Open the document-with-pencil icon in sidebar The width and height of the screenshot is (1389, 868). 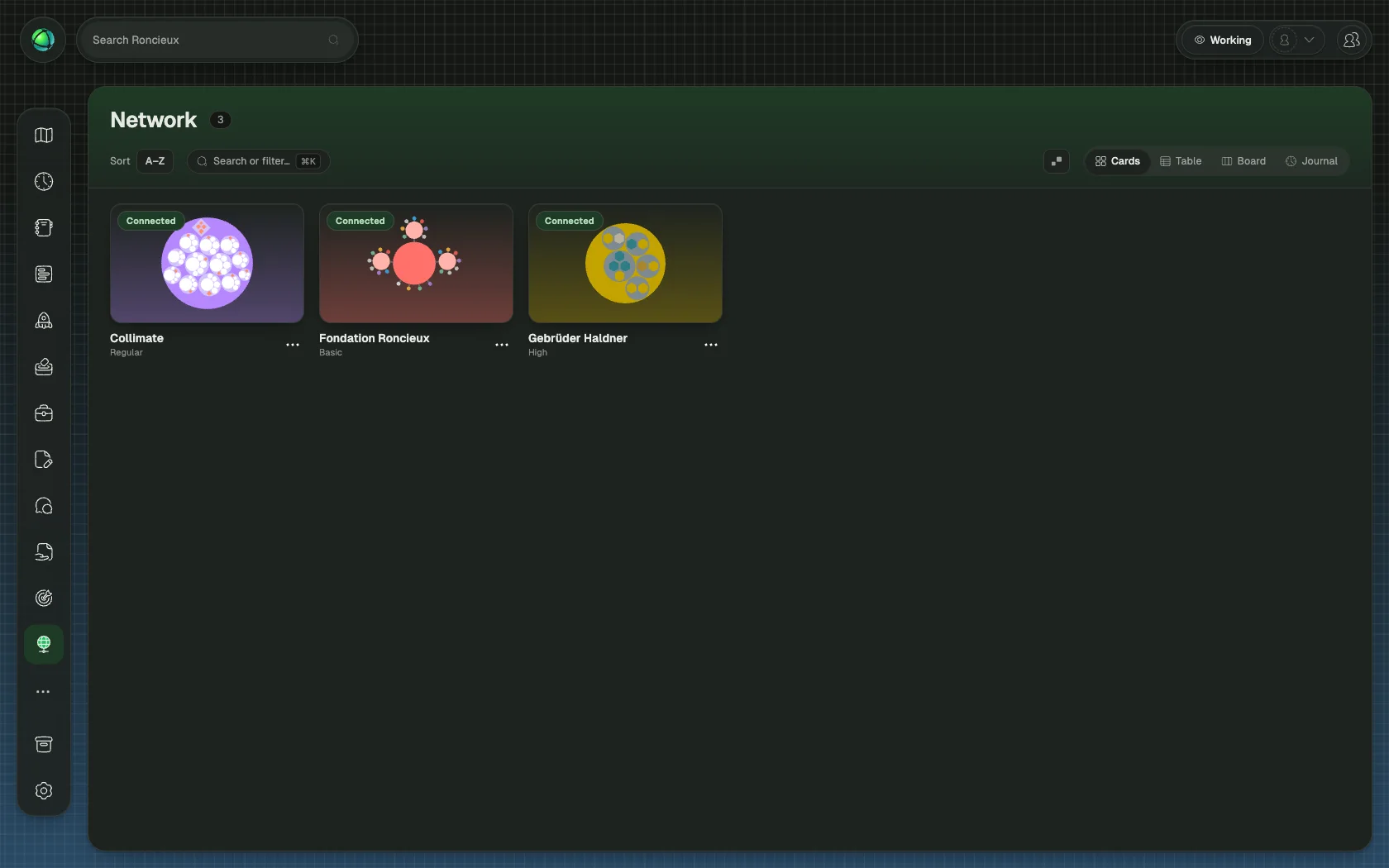click(44, 460)
